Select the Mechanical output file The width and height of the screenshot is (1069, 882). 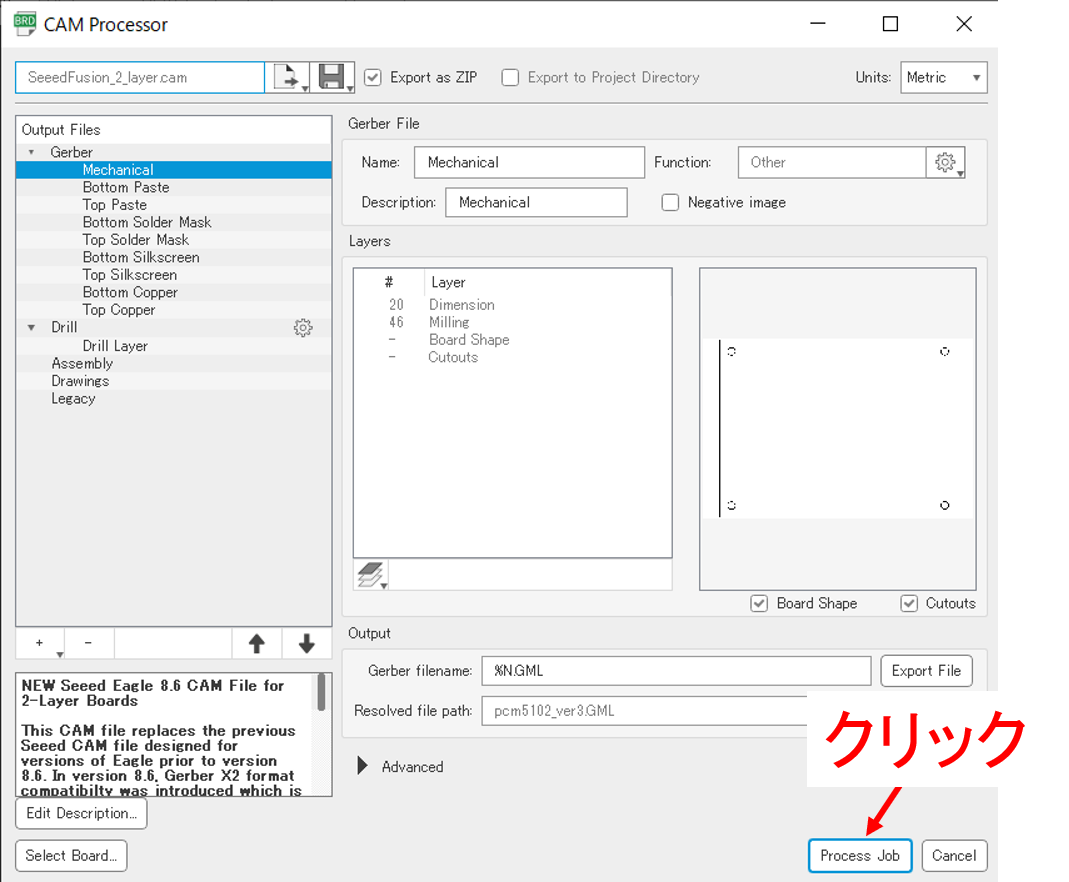174,170
